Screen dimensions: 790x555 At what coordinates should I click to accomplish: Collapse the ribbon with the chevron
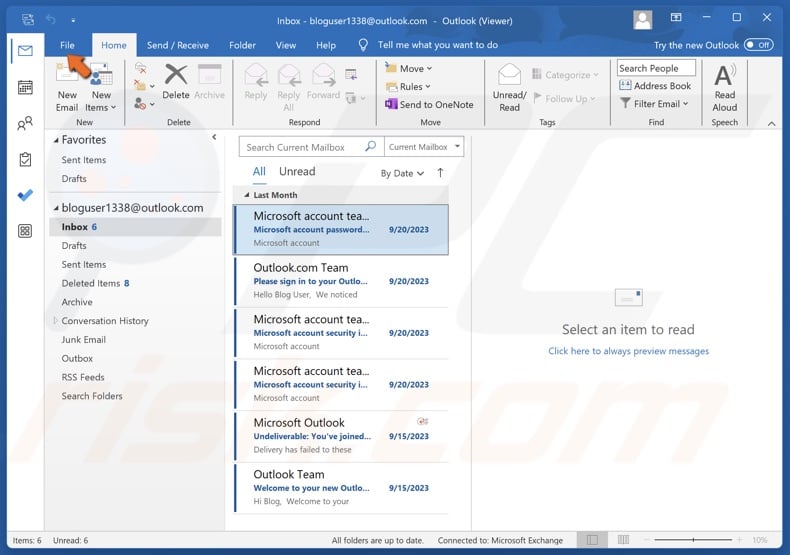click(x=771, y=123)
